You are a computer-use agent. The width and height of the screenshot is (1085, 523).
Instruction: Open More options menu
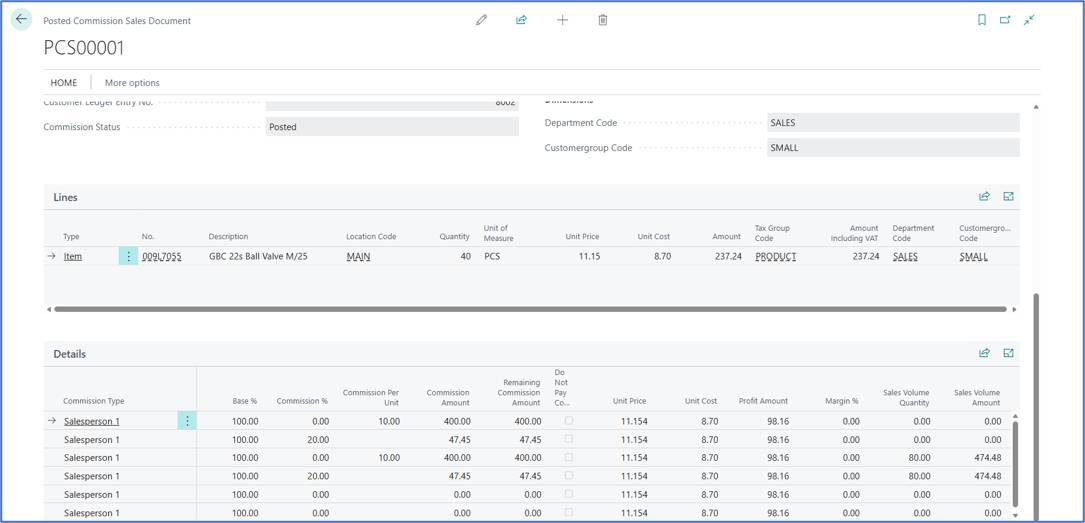click(x=132, y=82)
